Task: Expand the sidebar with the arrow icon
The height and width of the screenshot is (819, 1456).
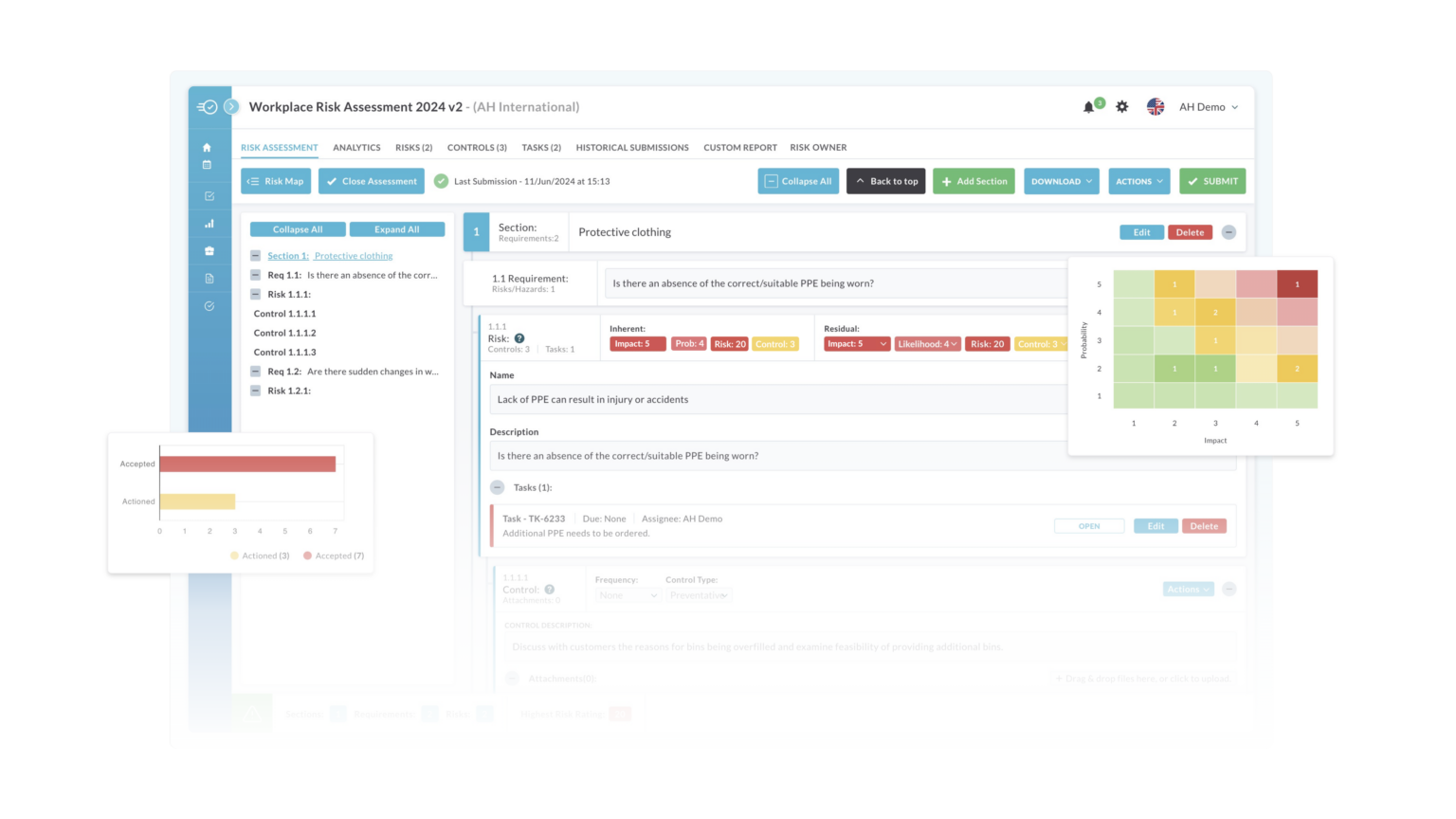Action: click(230, 107)
